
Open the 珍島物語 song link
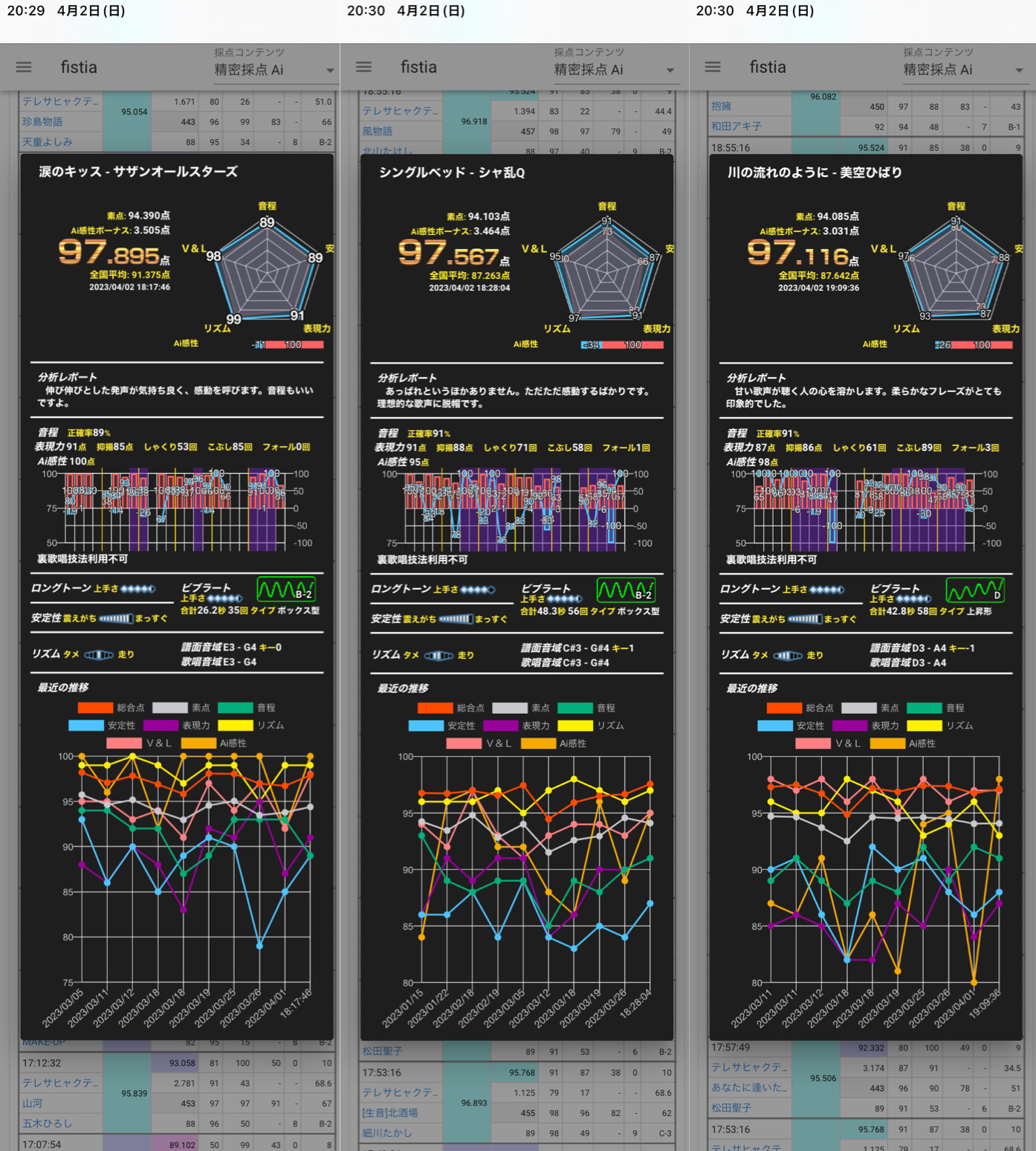pos(42,122)
